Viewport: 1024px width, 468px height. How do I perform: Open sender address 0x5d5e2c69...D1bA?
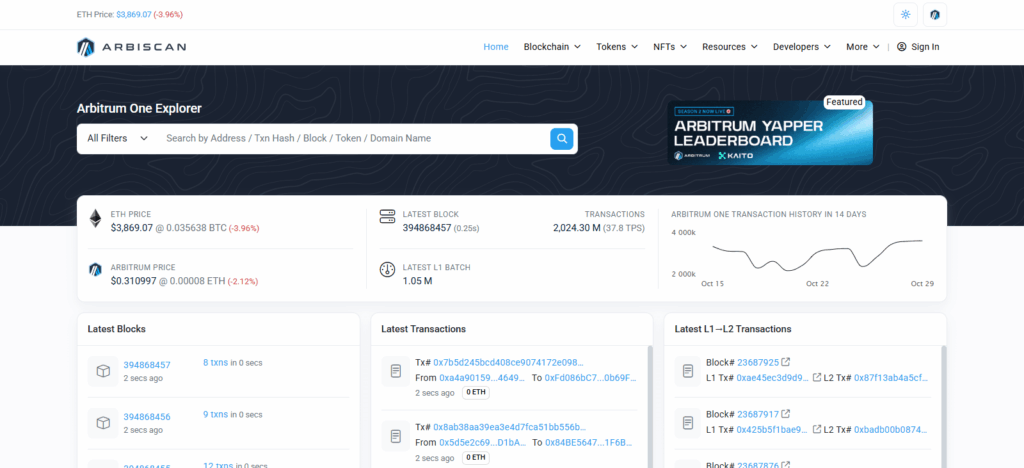pyautogui.click(x=482, y=443)
